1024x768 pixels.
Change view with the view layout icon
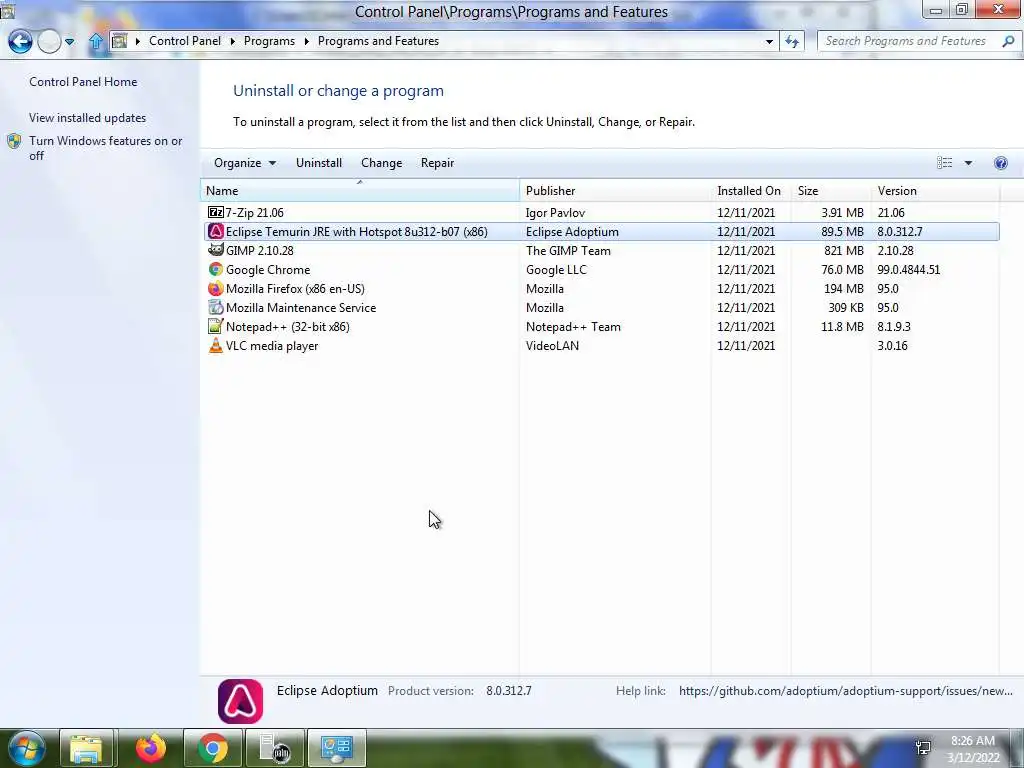click(x=944, y=163)
